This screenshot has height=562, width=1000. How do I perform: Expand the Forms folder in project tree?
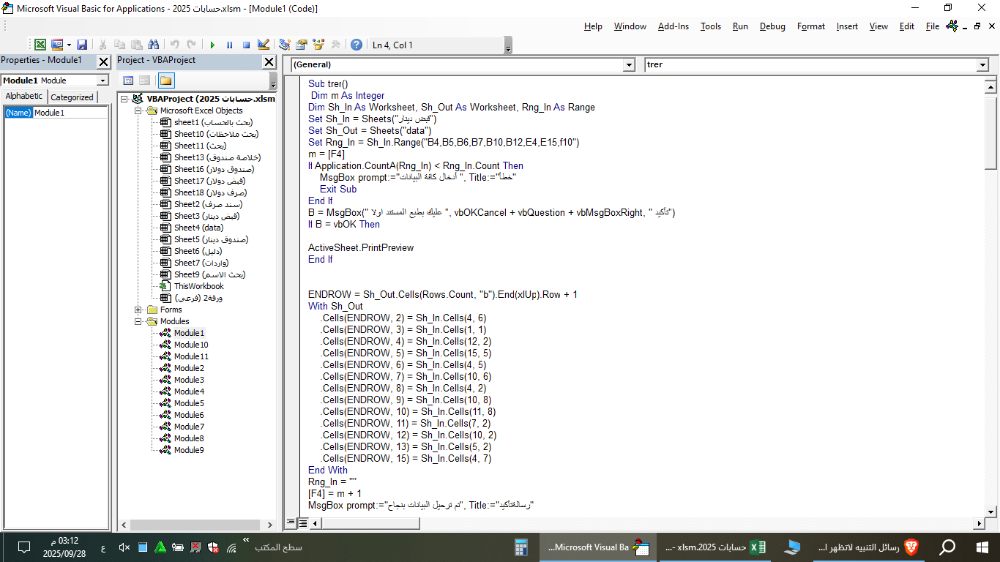pyautogui.click(x=138, y=310)
